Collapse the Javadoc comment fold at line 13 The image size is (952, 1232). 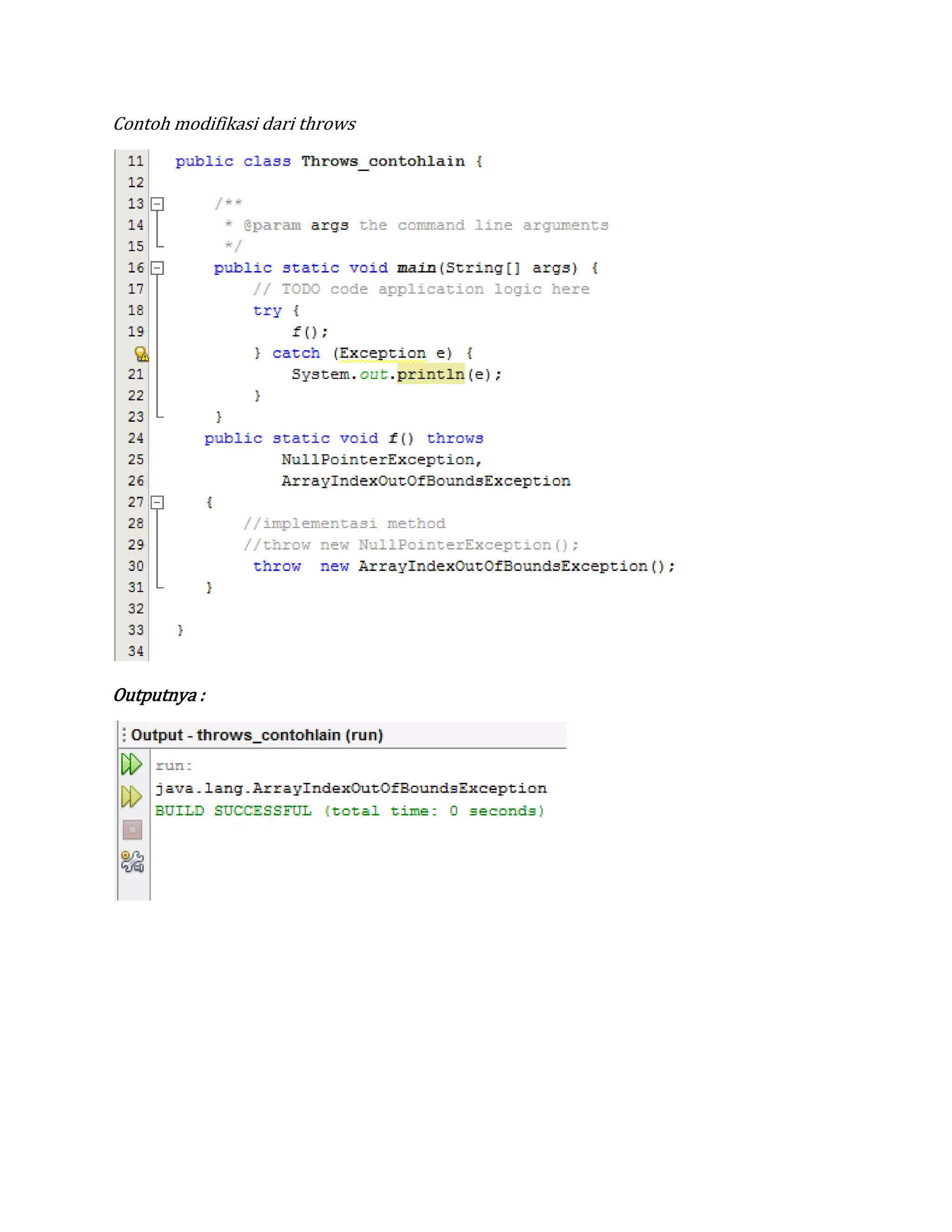158,204
